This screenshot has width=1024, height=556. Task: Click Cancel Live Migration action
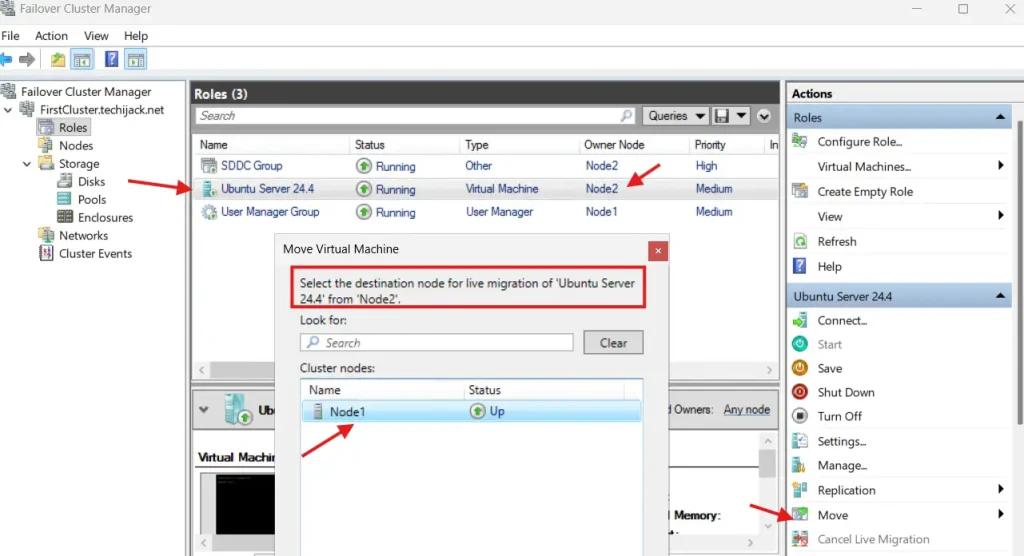[x=873, y=539]
